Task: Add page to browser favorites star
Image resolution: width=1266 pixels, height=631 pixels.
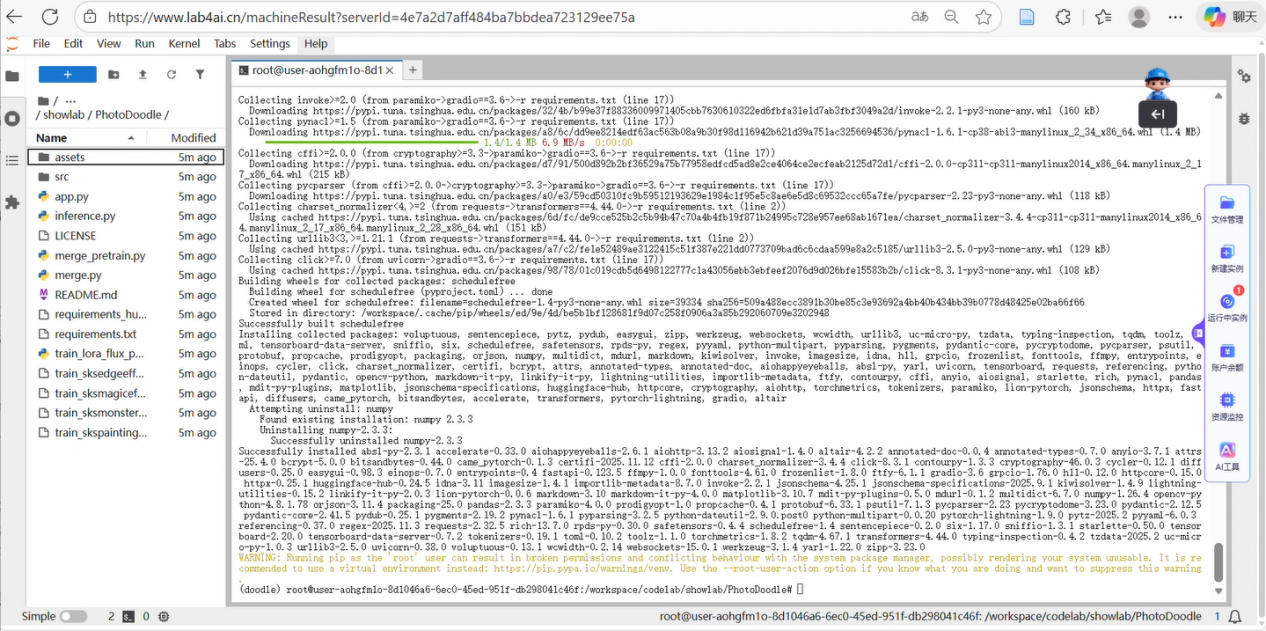Action: [983, 17]
